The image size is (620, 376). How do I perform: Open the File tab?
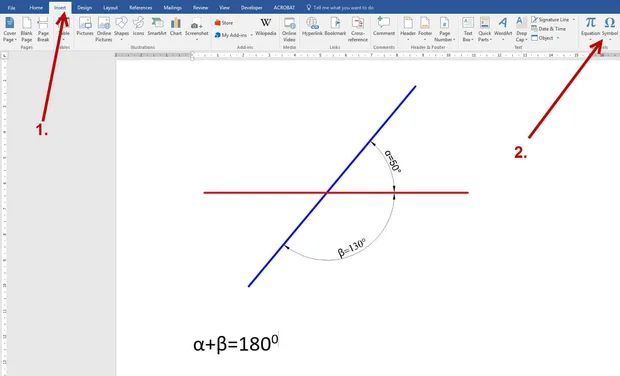[11, 8]
